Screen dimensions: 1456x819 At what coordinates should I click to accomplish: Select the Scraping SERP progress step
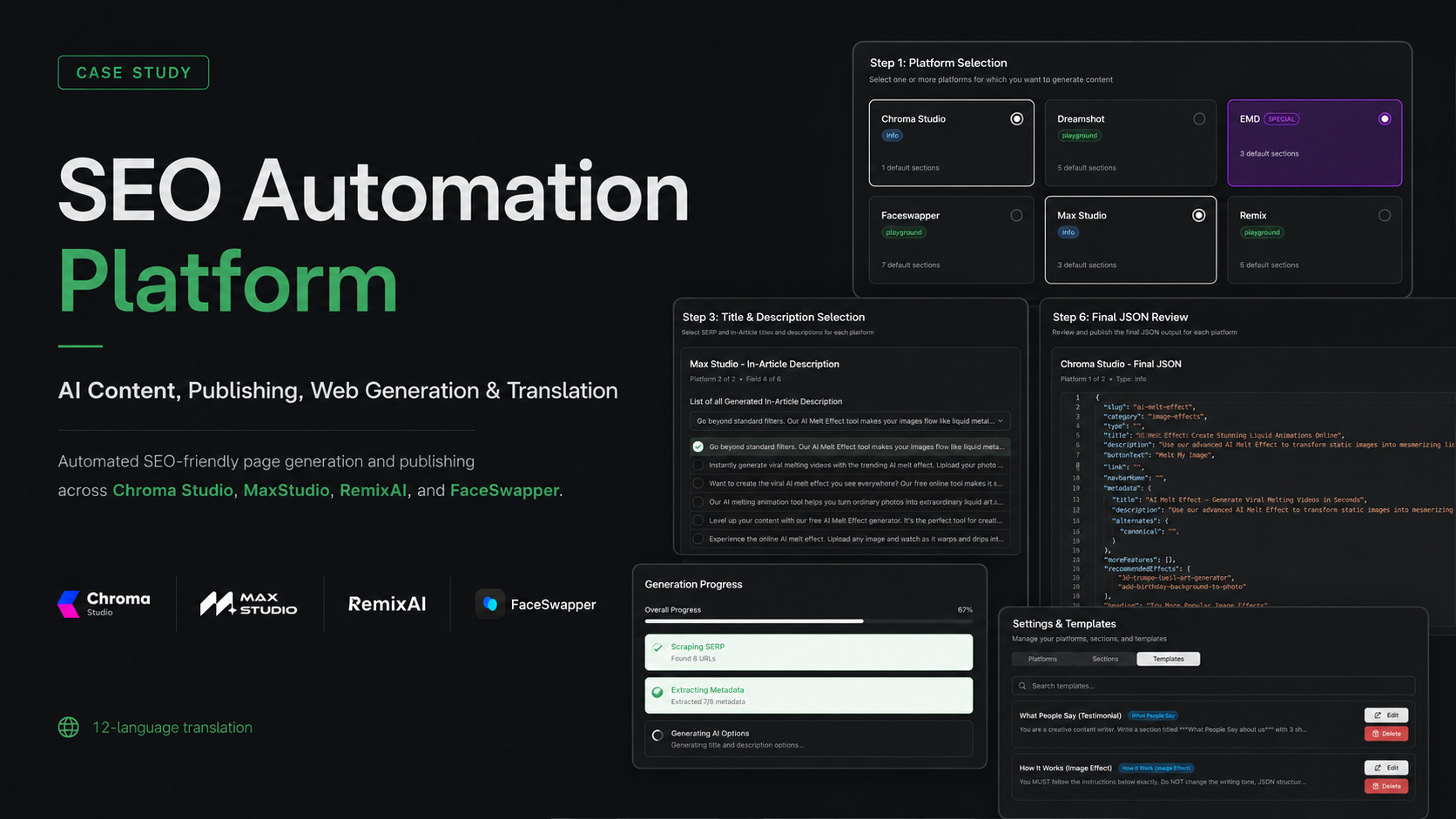coord(809,652)
